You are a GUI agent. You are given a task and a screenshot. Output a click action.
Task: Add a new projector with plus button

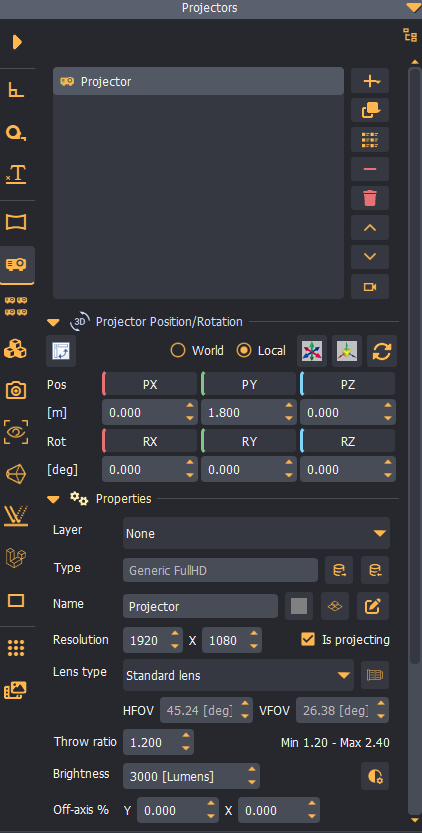tap(370, 81)
